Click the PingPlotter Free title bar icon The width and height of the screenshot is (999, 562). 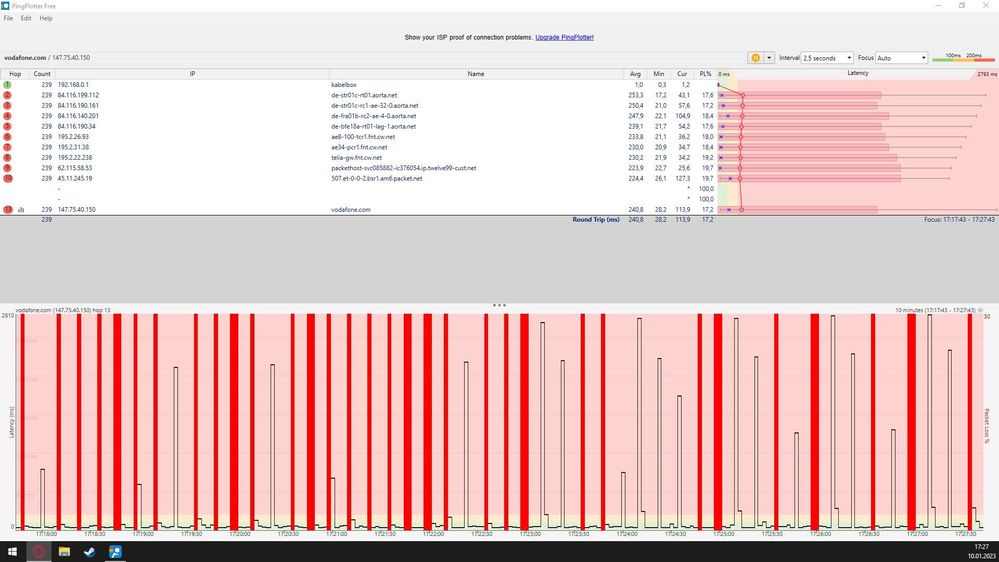(5, 6)
